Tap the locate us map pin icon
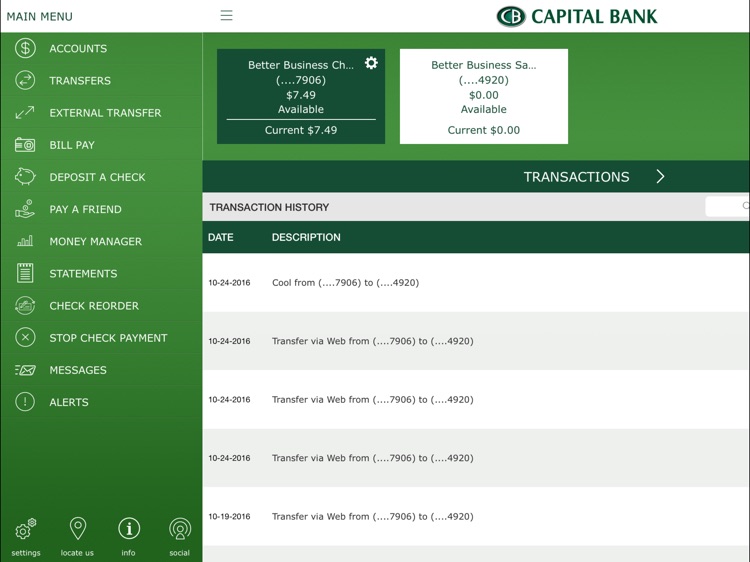The image size is (750, 562). [77, 529]
